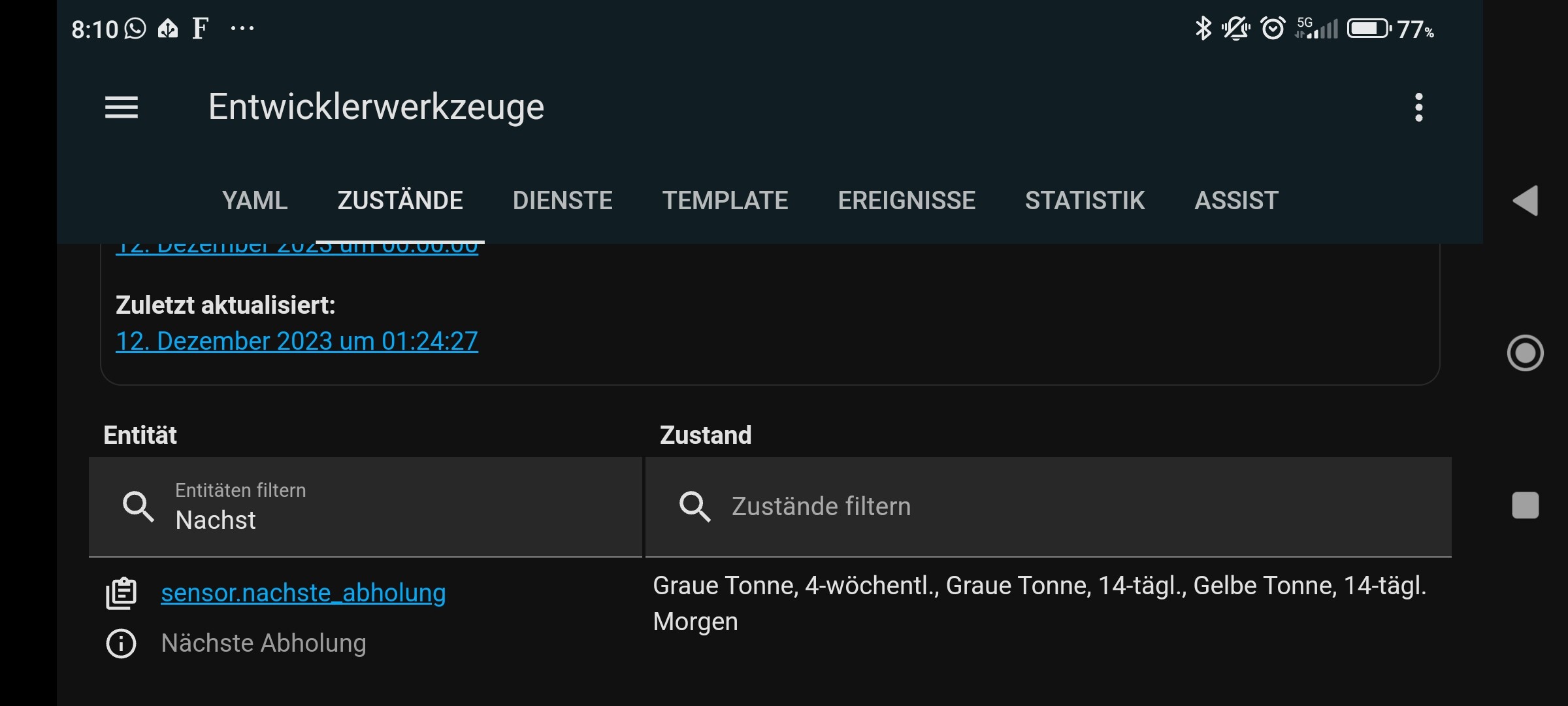1568x706 pixels.
Task: Click the search icon in Zustände filter
Action: tap(694, 507)
